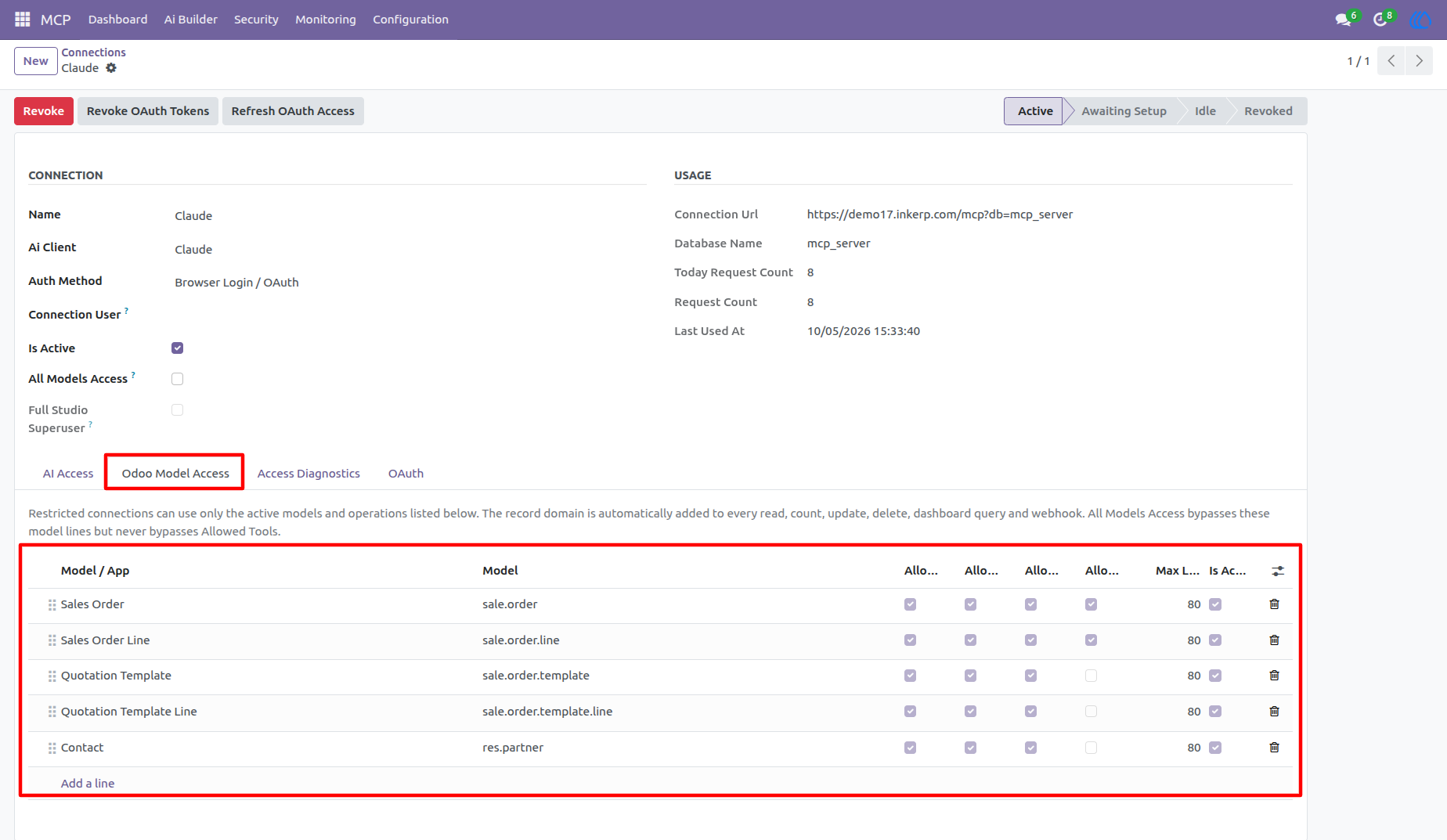
Task: Delete the Quotation Template row
Action: [1274, 676]
